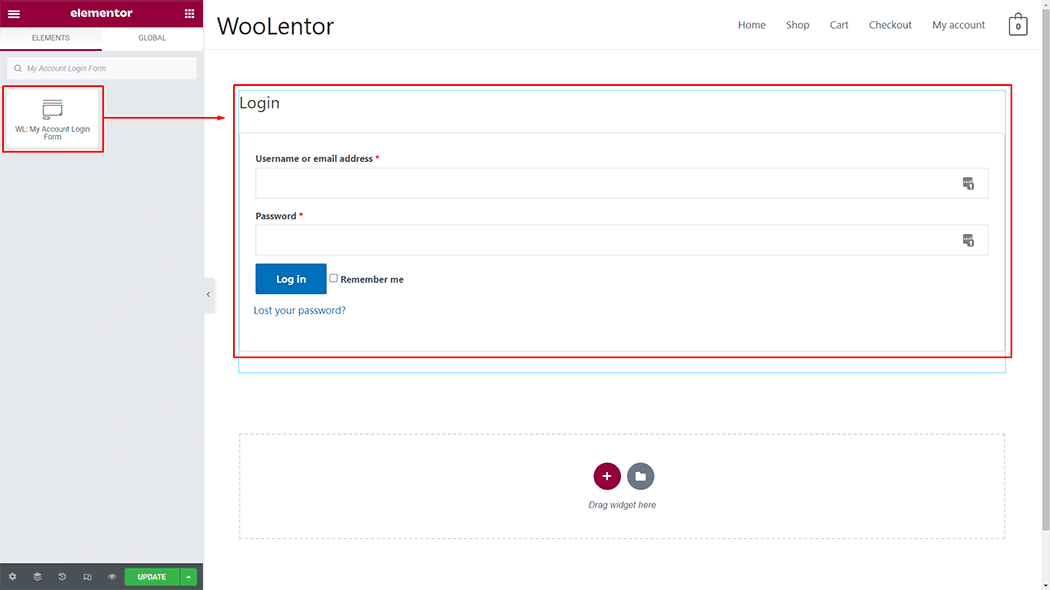1050x590 pixels.
Task: Toggle the Remember me checkbox
Action: (x=334, y=278)
